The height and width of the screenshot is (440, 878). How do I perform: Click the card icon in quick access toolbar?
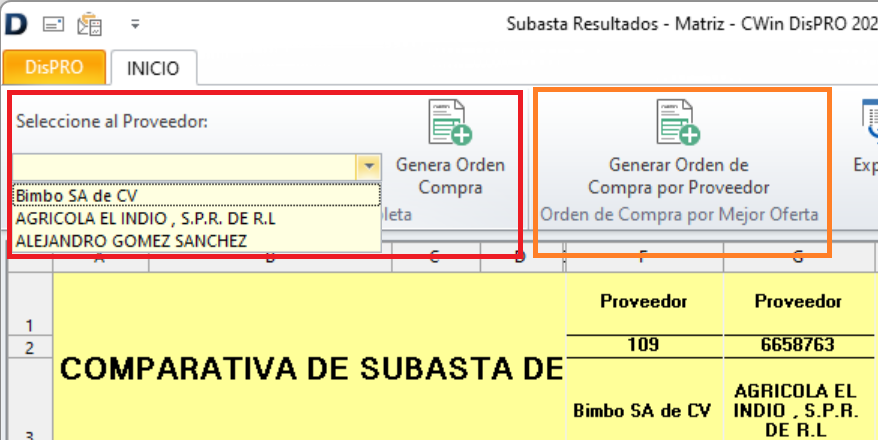(x=54, y=22)
